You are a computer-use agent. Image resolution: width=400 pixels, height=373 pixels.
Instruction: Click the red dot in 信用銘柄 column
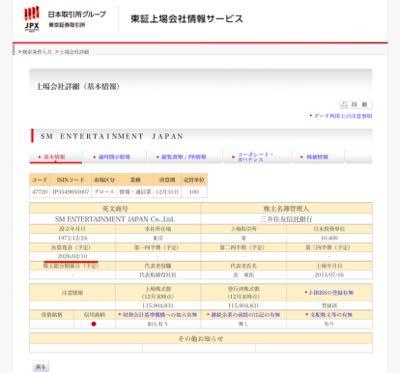[x=94, y=324]
